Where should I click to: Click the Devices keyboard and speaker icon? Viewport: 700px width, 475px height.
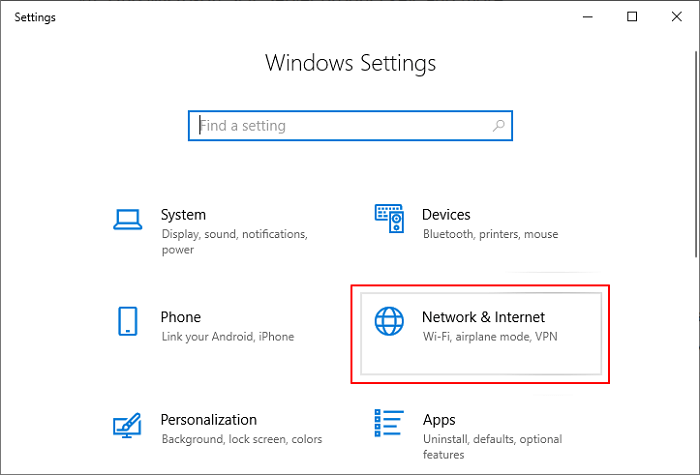[x=388, y=218]
